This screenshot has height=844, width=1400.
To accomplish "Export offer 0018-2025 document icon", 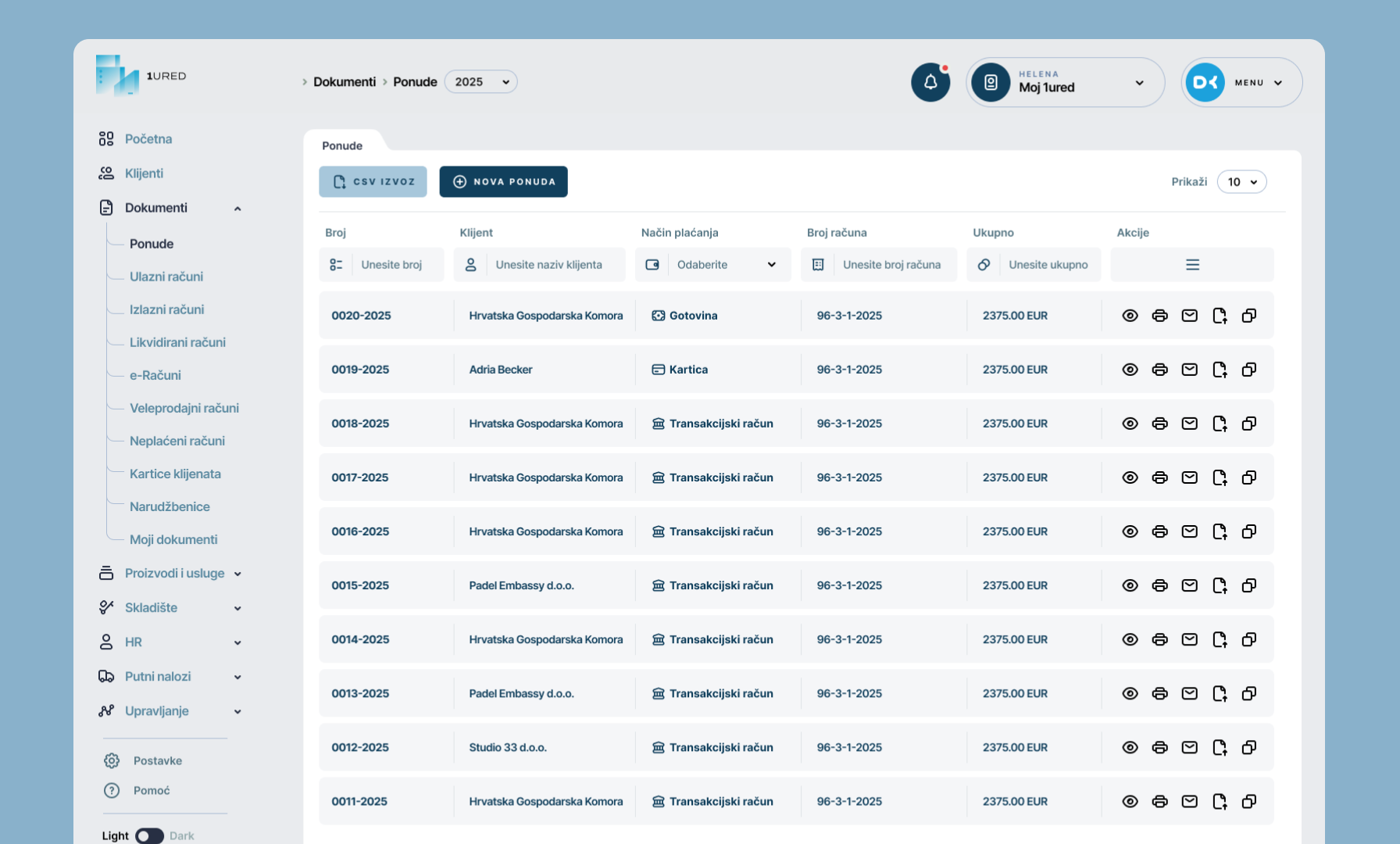I will click(x=1219, y=424).
